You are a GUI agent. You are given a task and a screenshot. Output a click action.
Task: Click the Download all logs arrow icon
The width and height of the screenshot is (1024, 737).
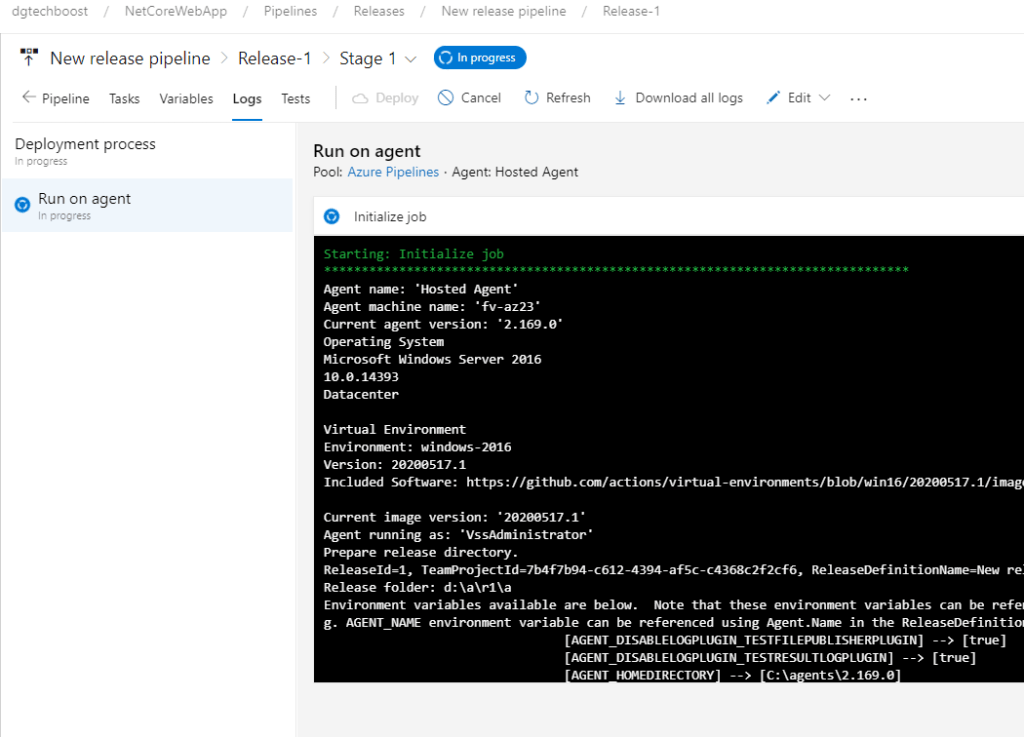620,98
